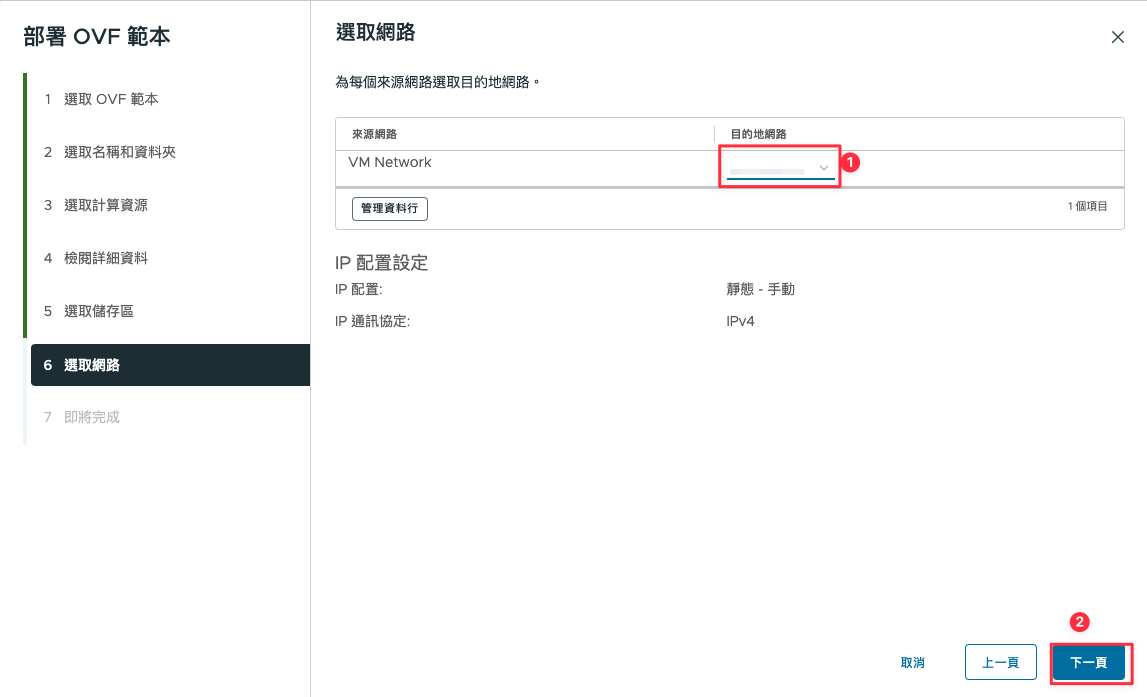Click the 選取網路 page title
This screenshot has height=697, width=1147.
(375, 32)
